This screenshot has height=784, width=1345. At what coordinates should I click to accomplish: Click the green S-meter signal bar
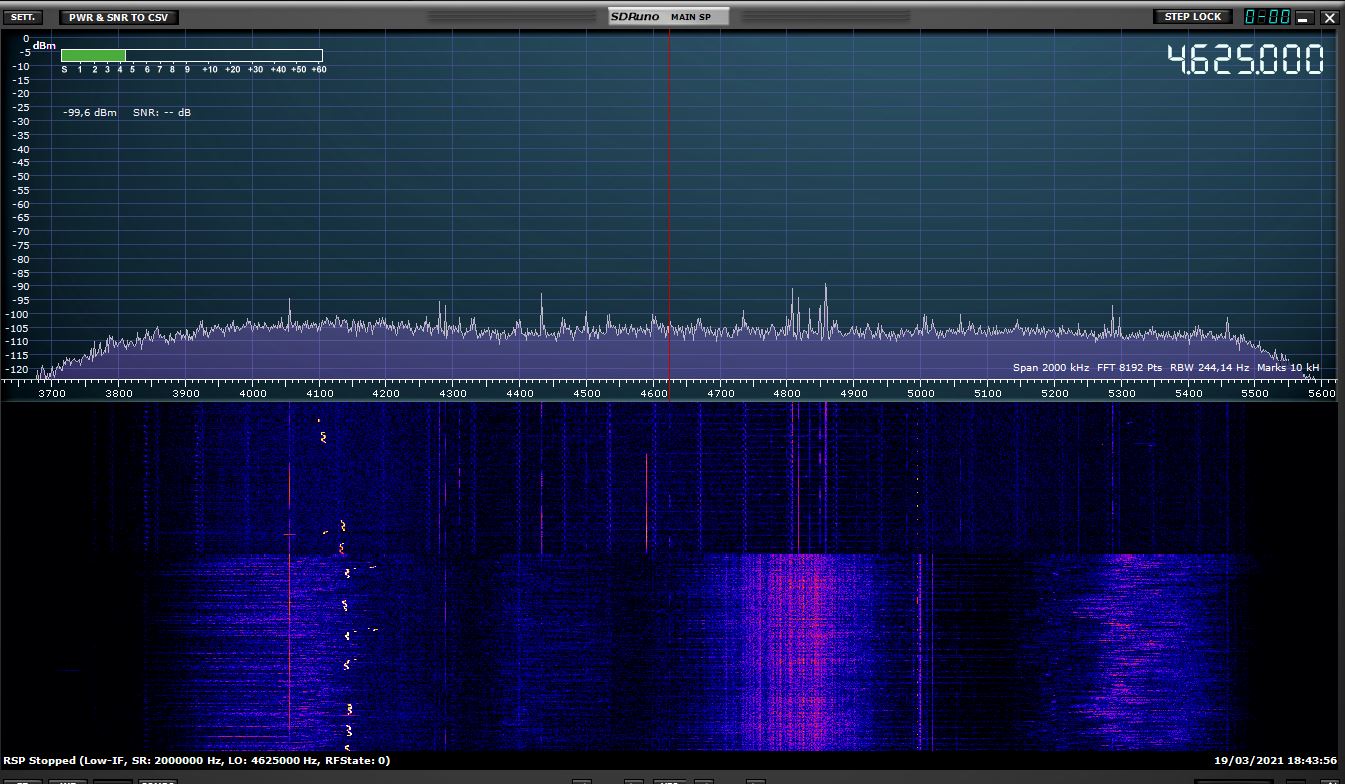coord(93,56)
